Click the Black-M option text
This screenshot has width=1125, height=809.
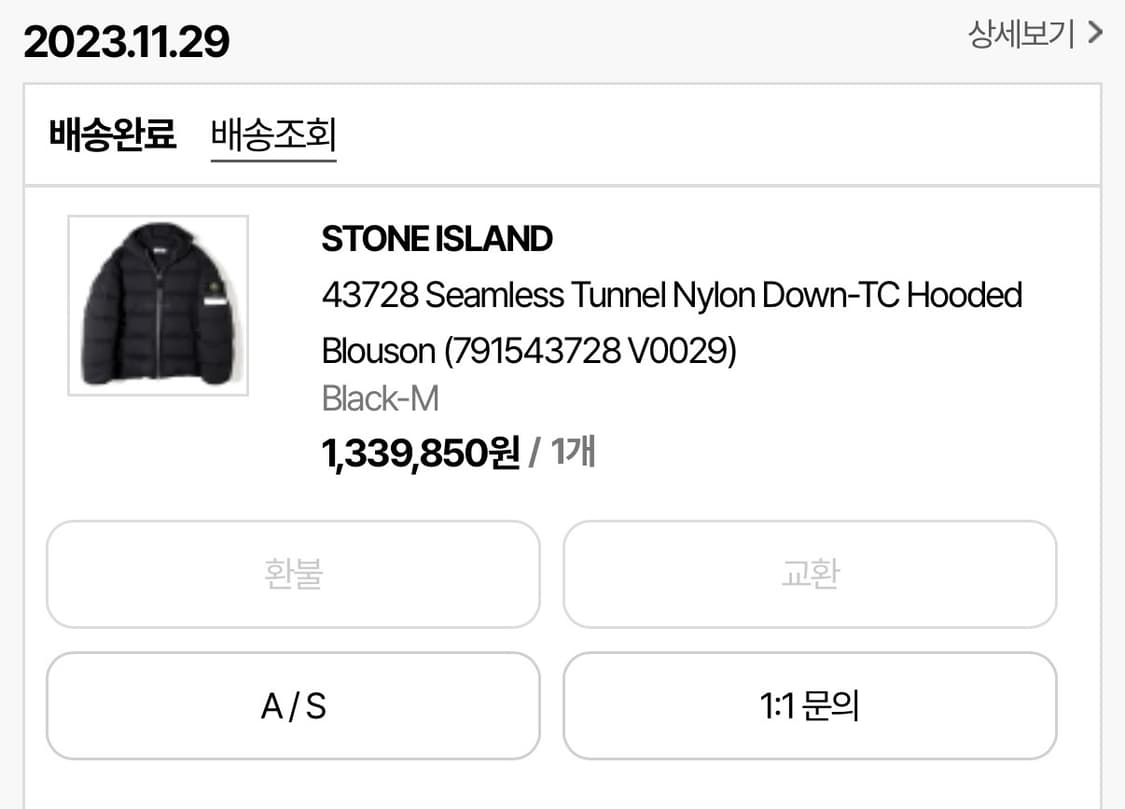coord(380,398)
